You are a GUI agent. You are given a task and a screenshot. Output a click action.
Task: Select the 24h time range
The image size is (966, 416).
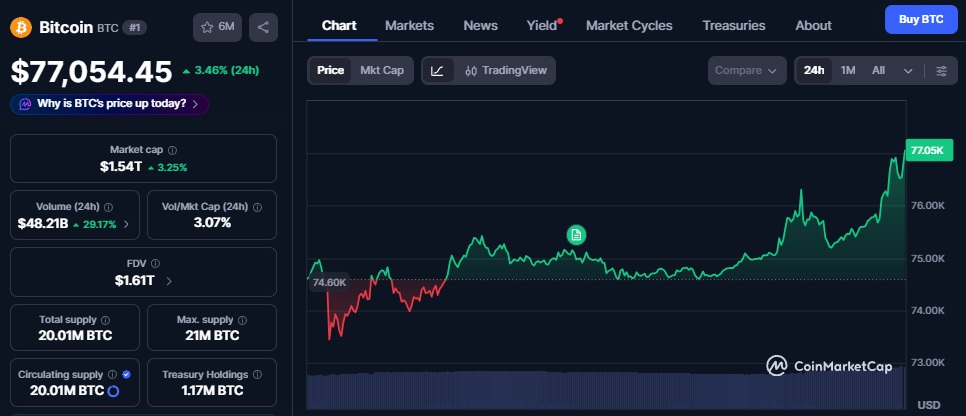pyautogui.click(x=814, y=70)
